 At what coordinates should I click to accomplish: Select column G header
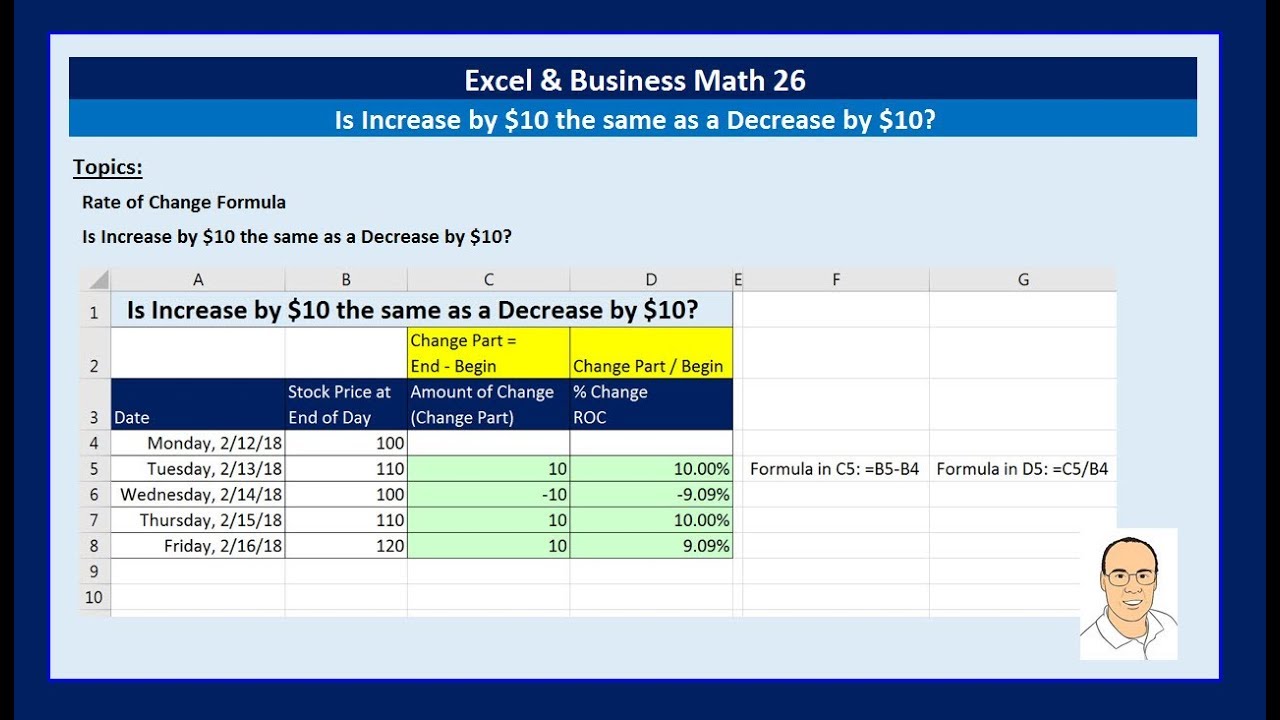[1023, 279]
